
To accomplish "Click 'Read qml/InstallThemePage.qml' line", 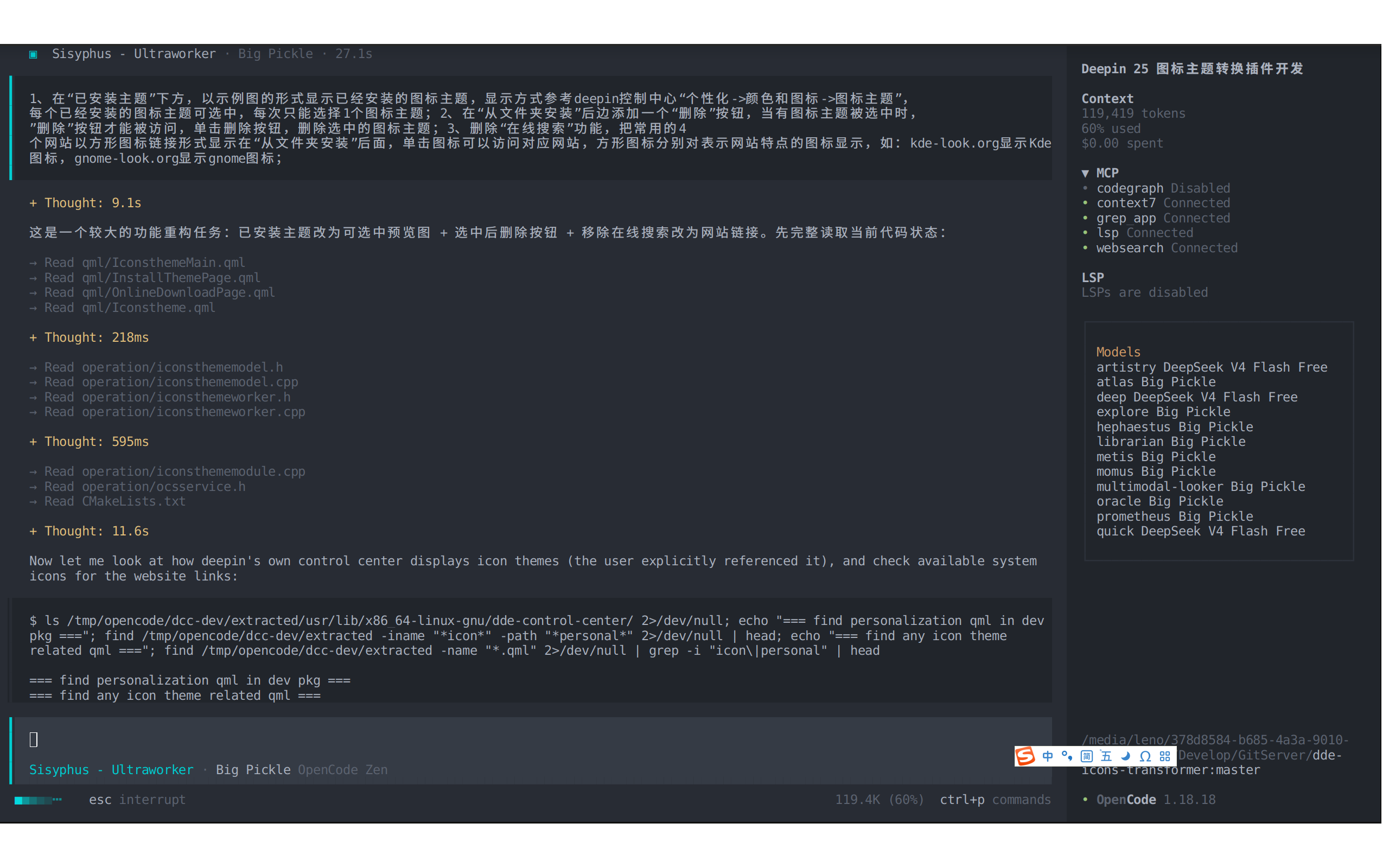I will pos(145,277).
